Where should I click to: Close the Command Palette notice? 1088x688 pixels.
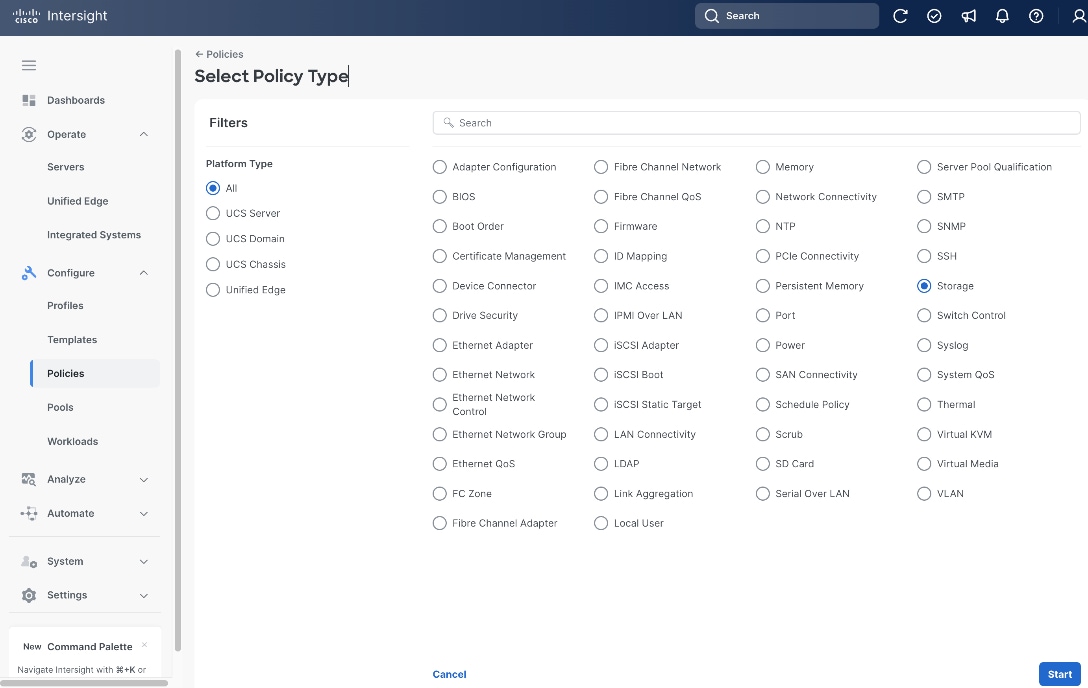point(144,645)
